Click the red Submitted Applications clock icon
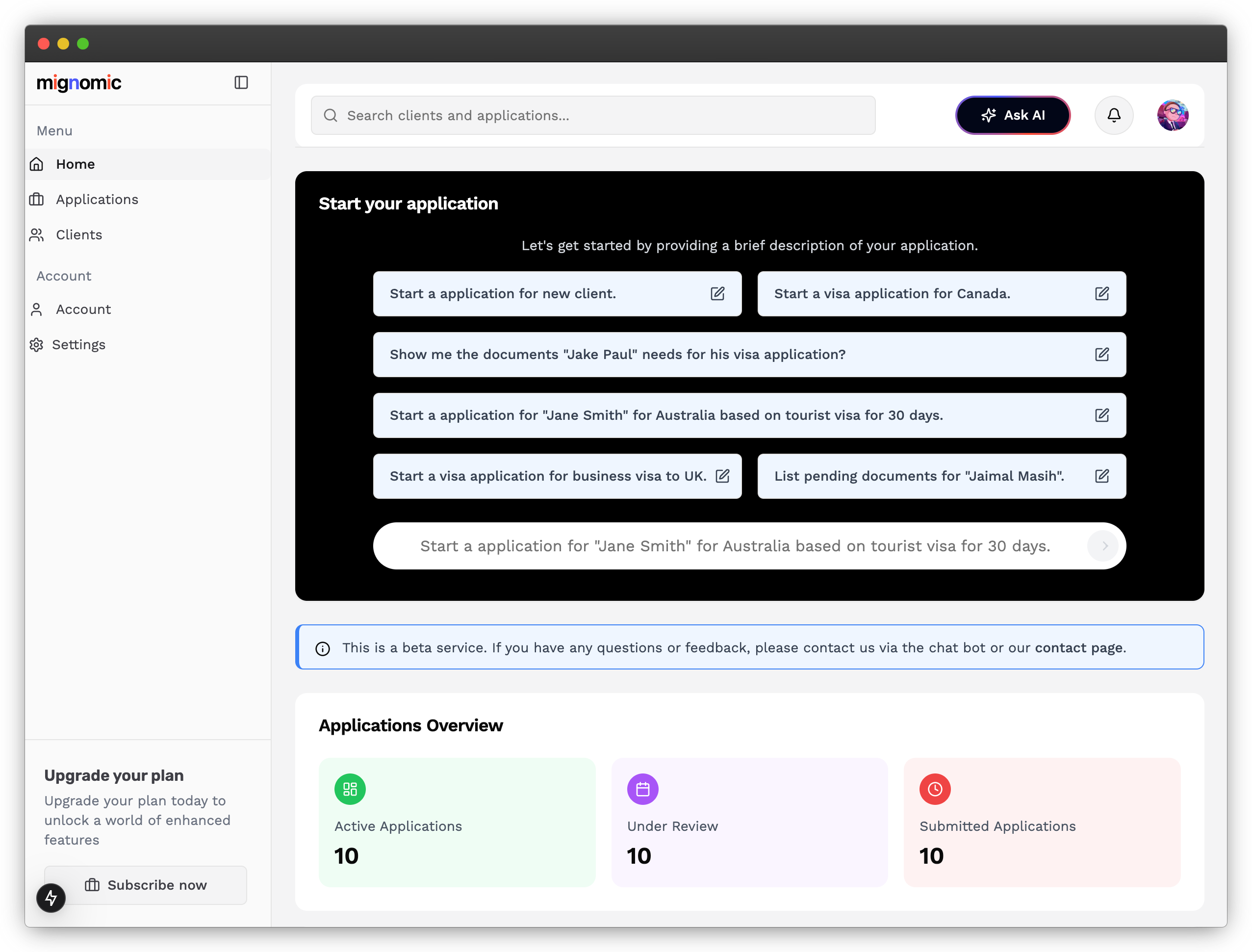 [x=935, y=789]
